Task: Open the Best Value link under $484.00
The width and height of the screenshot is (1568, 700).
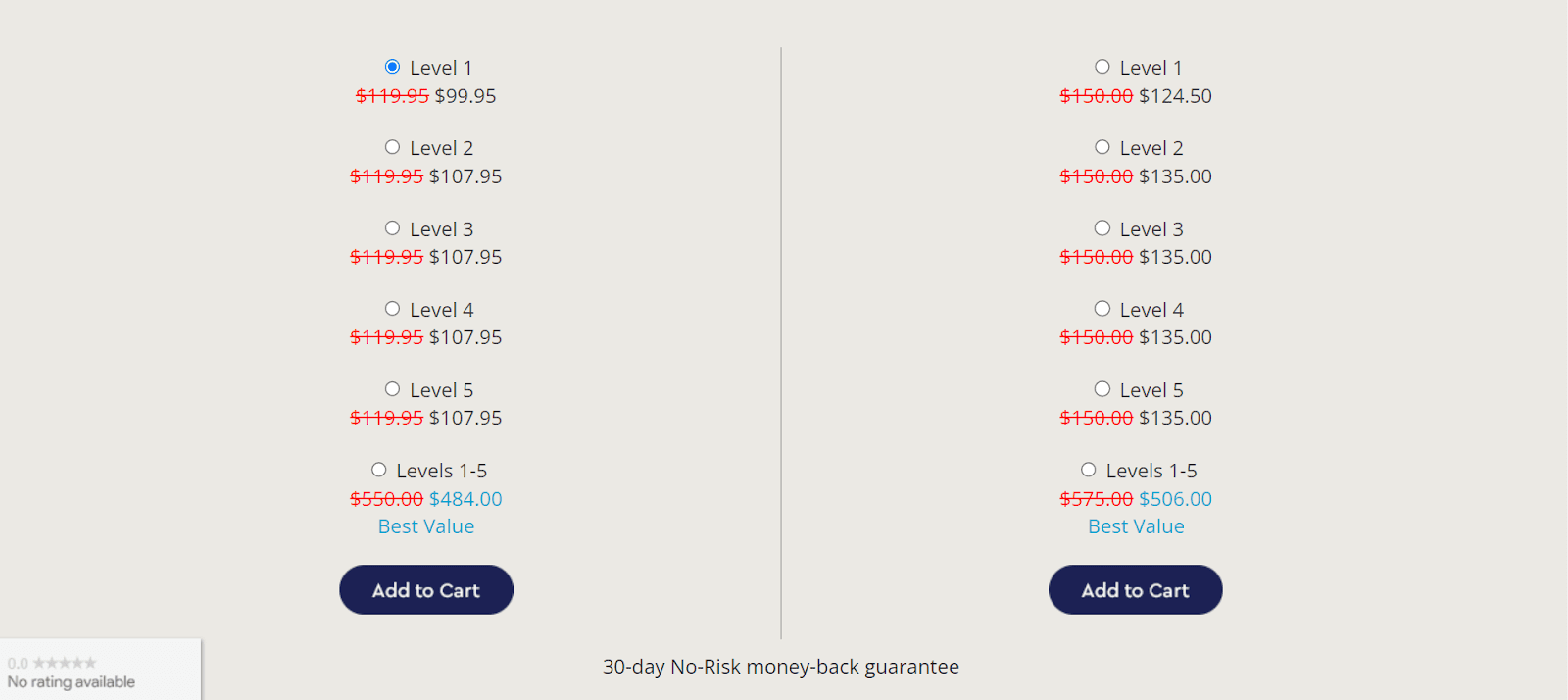Action: pos(425,525)
